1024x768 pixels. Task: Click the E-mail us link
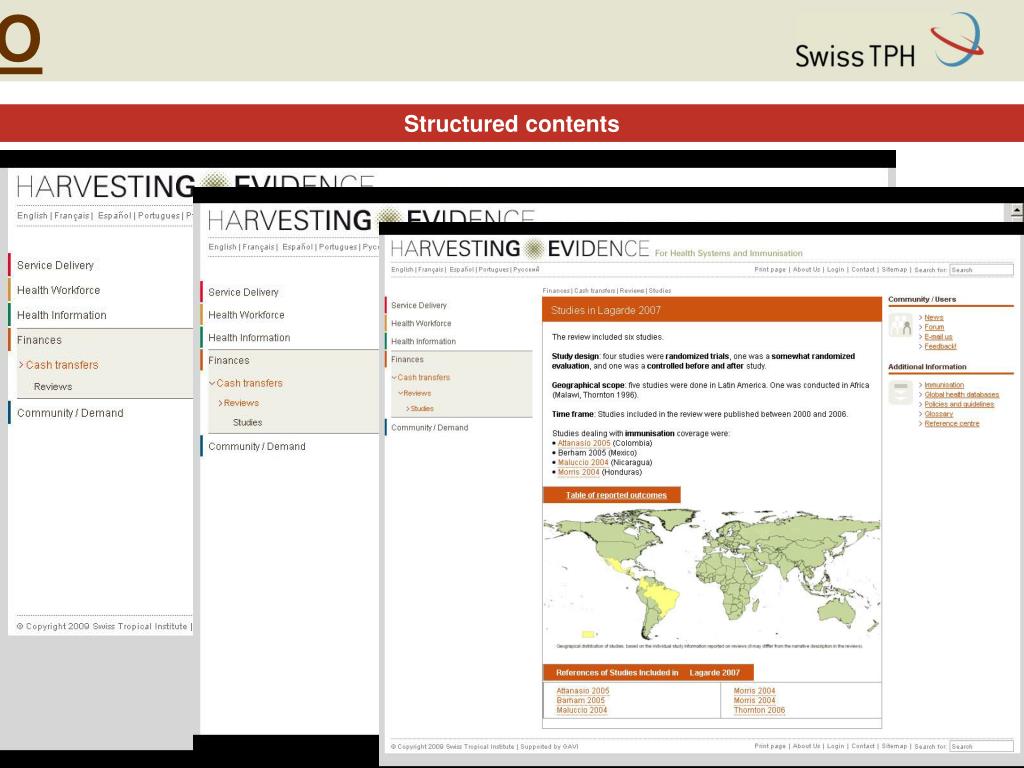[x=938, y=337]
